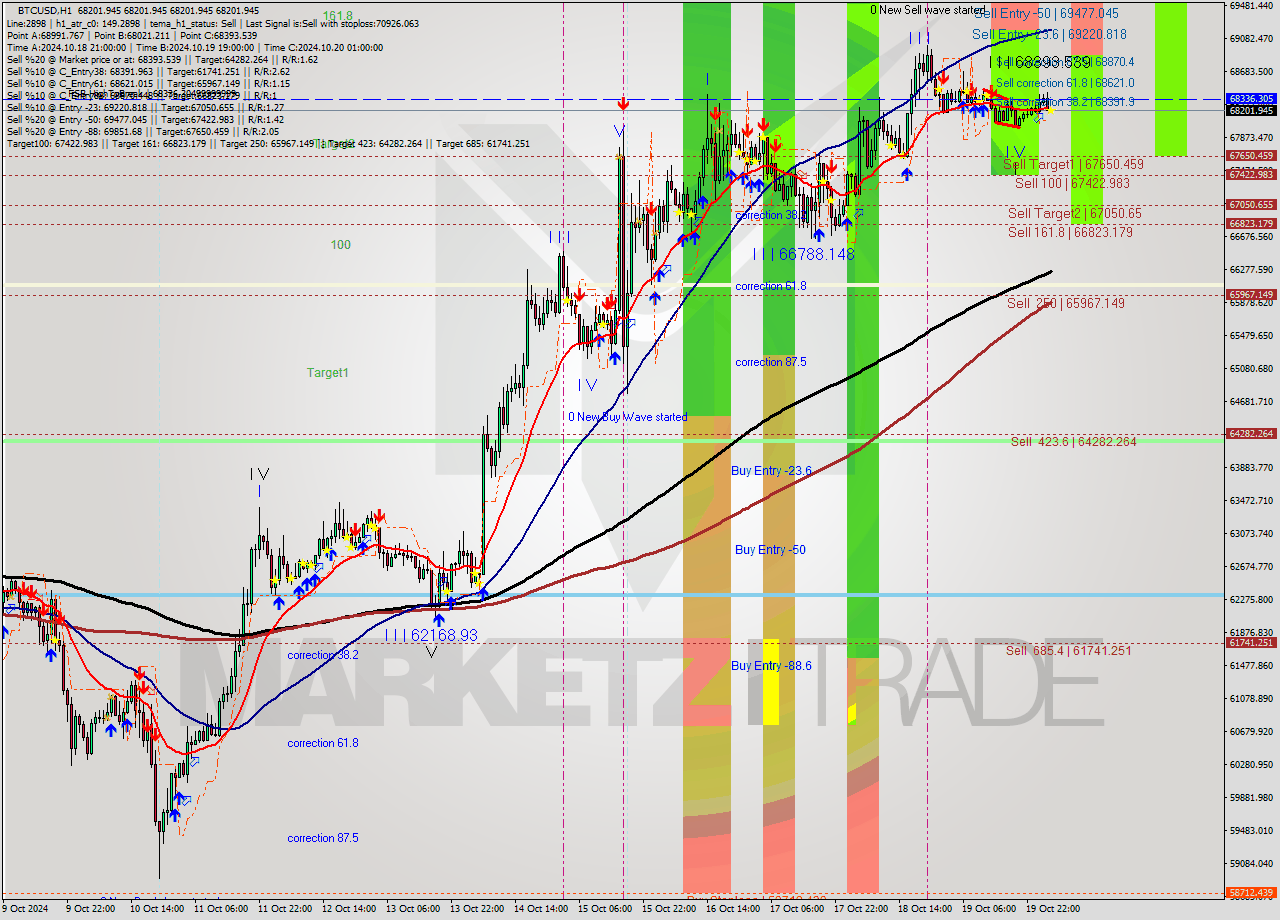The width and height of the screenshot is (1280, 920).
Task: Click the 'Line:2898 | h1_atr_c0' info line
Action: pos(212,23)
